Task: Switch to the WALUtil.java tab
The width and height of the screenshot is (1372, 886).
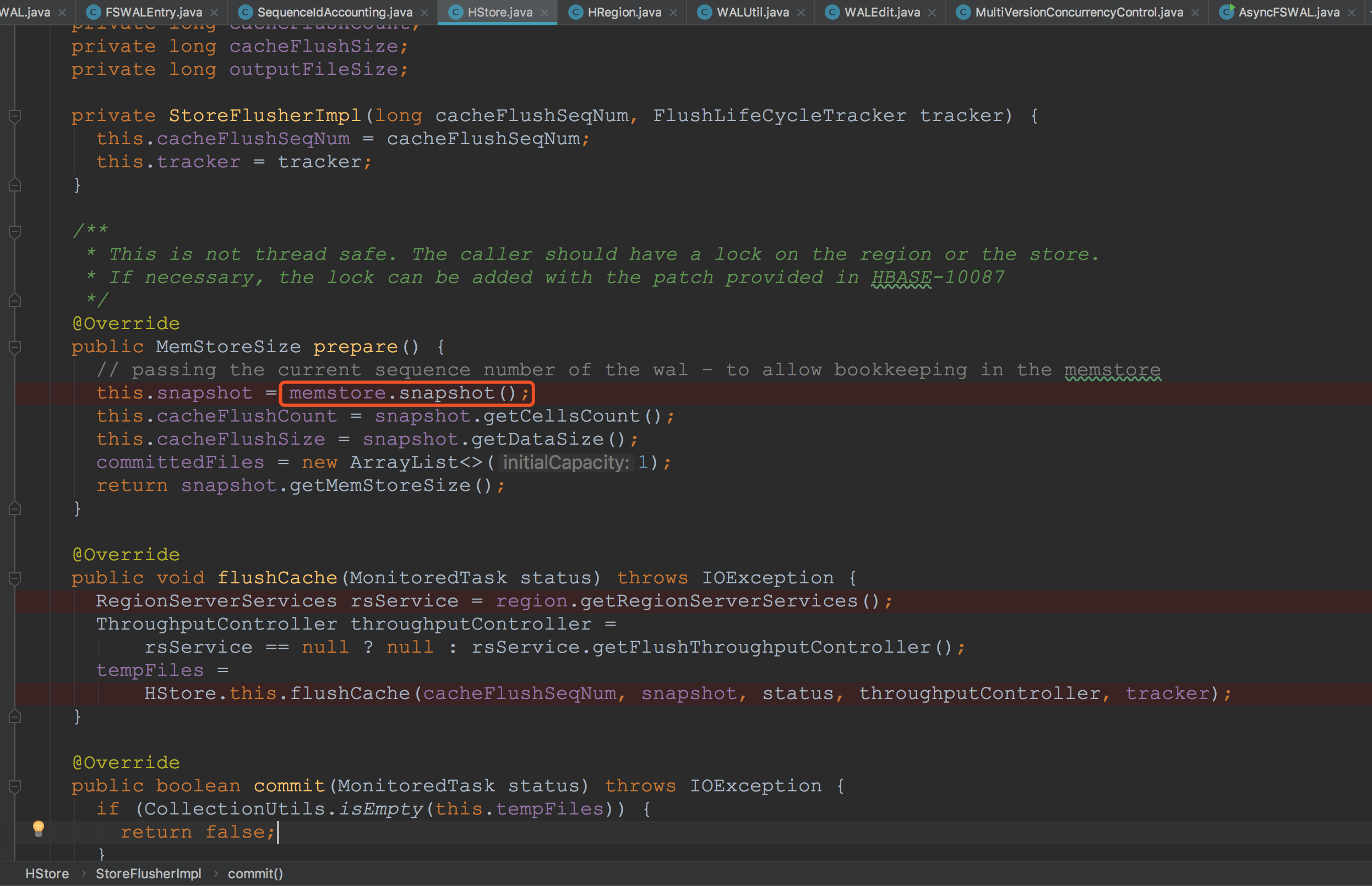Action: [x=752, y=12]
